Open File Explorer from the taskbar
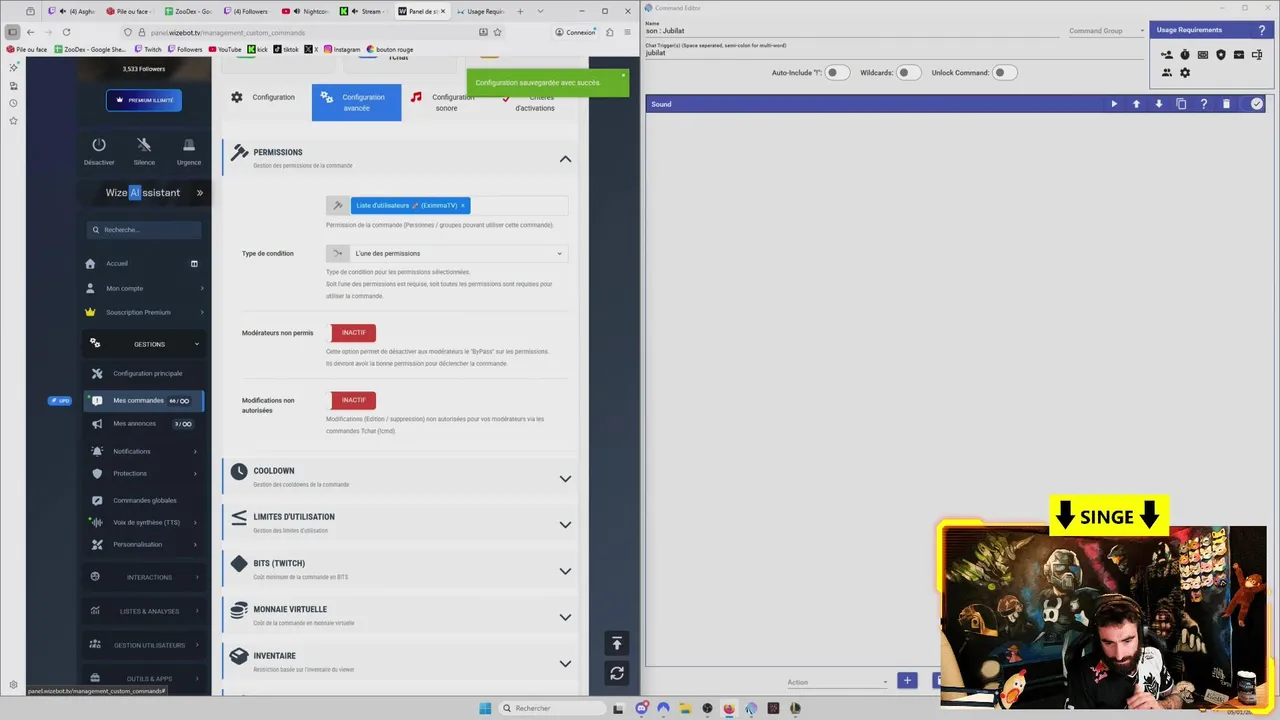Screen dimensions: 1280x720 coord(685,708)
